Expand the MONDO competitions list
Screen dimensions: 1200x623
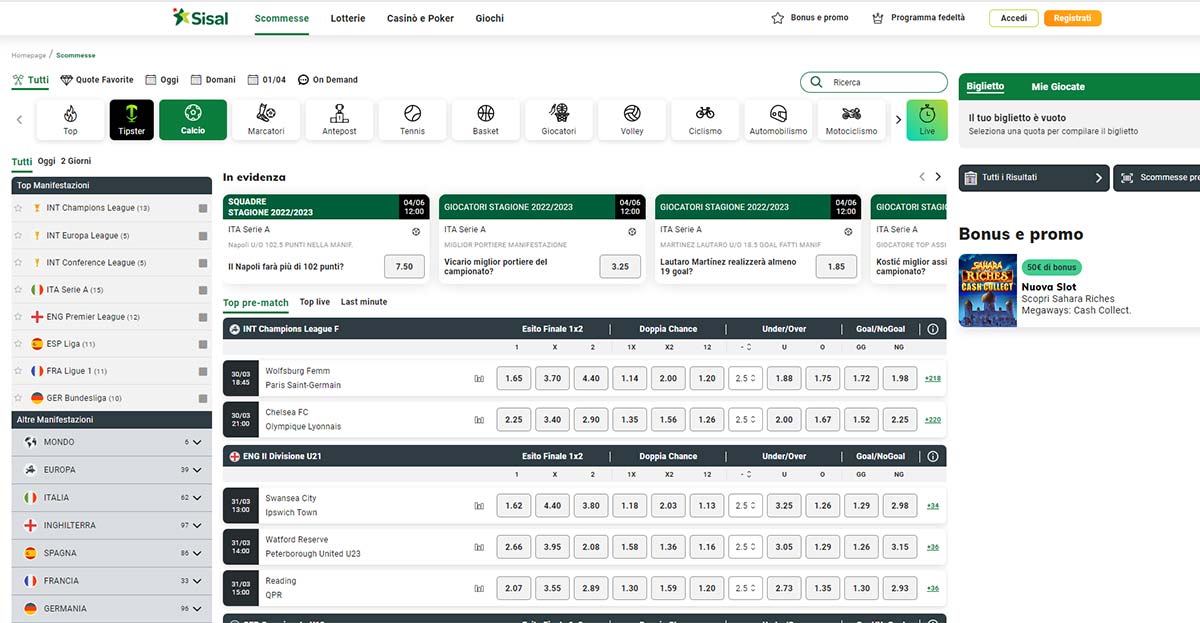point(197,442)
